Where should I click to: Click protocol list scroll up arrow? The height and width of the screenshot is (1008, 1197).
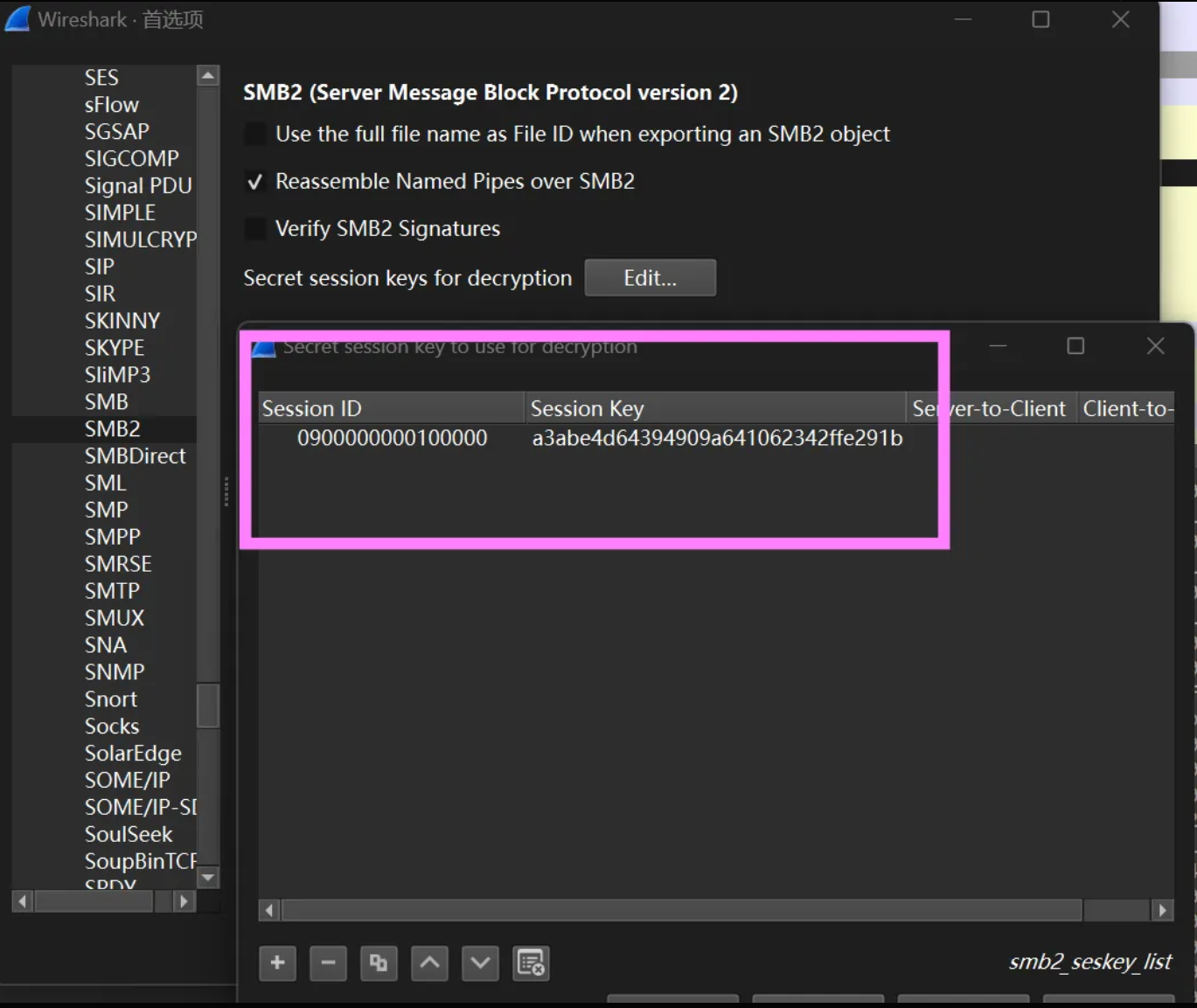[x=208, y=76]
